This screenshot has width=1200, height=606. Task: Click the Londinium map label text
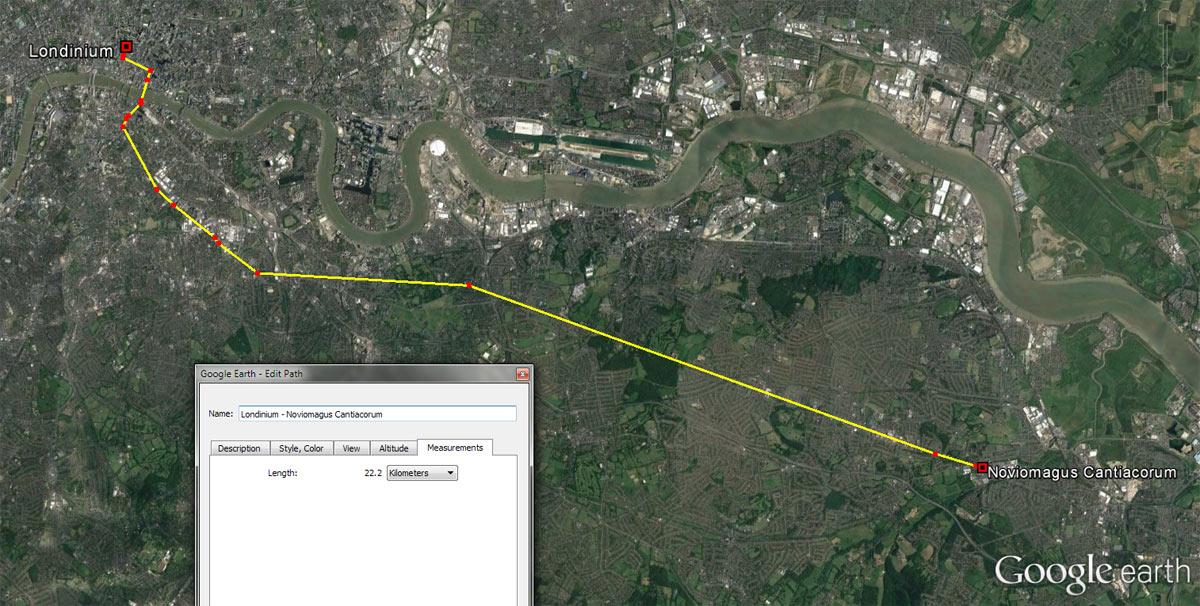pyautogui.click(x=70, y=51)
